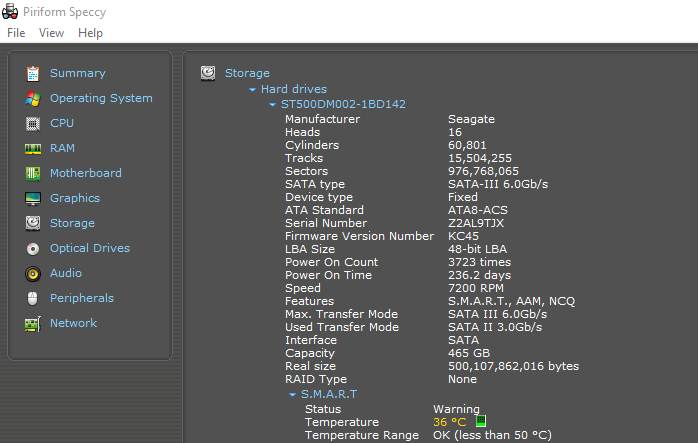Click the Summary clipboard icon
The image size is (698, 443).
pos(33,73)
